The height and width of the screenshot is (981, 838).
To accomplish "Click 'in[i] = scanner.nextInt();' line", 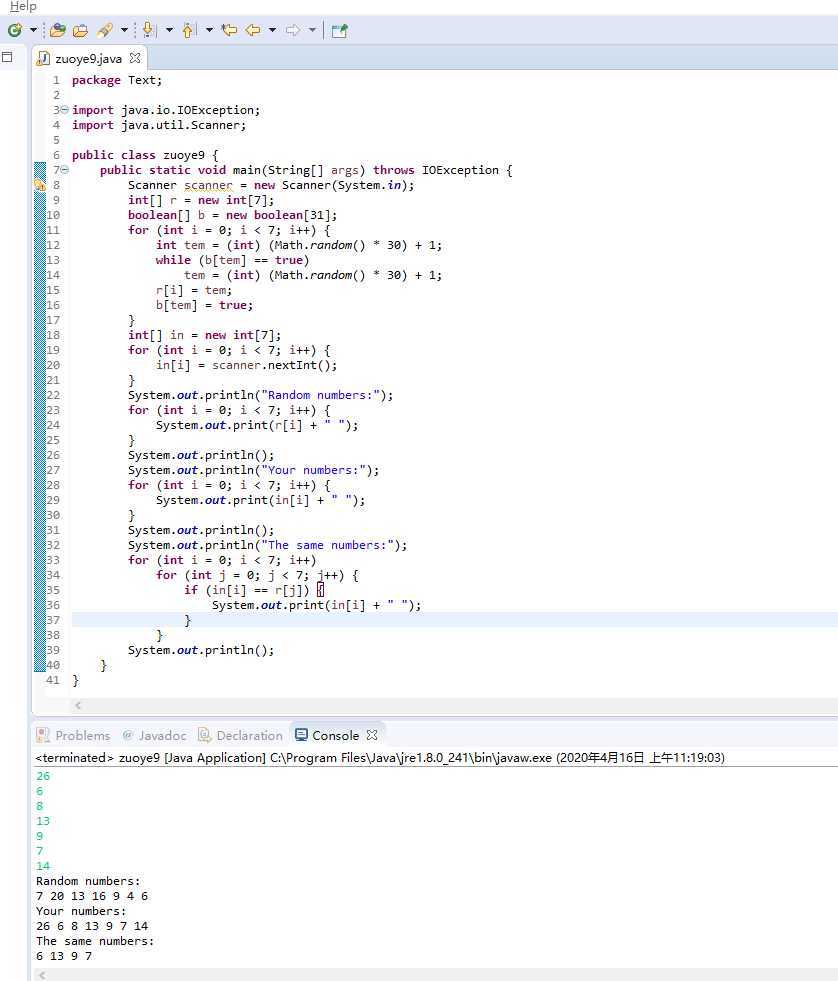I will 247,365.
